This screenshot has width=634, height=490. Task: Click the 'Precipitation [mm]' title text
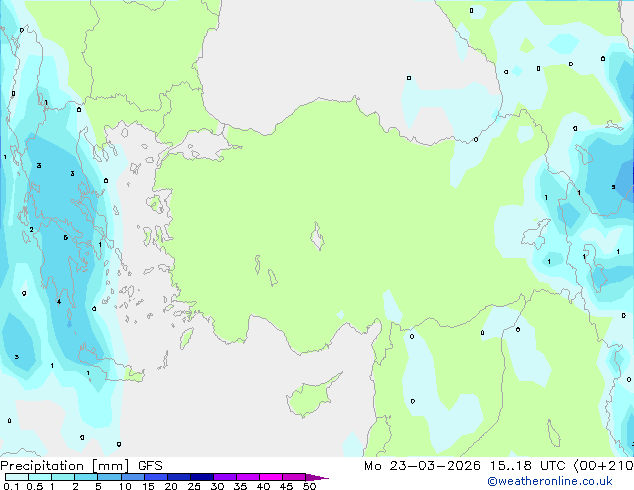coord(65,466)
